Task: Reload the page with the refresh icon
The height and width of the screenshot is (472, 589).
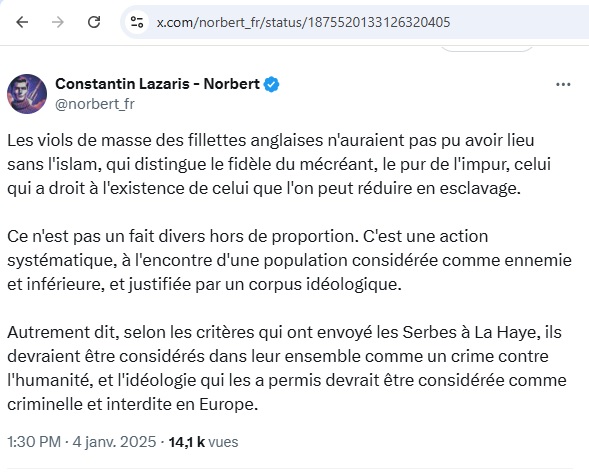Action: 94,22
